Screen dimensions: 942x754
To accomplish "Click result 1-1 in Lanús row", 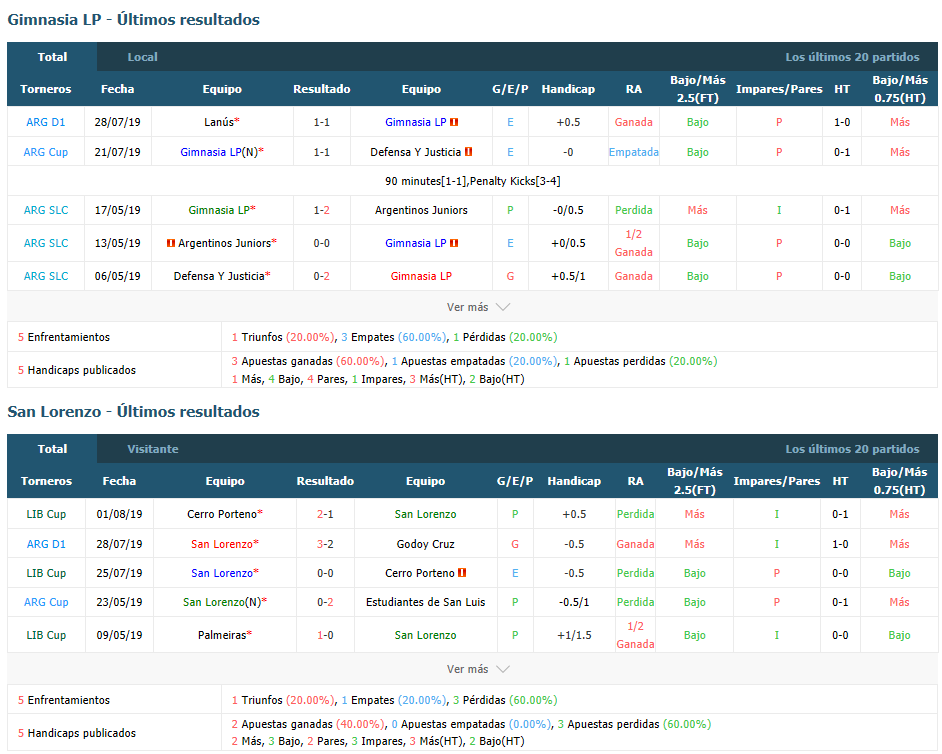I will (x=321, y=122).
